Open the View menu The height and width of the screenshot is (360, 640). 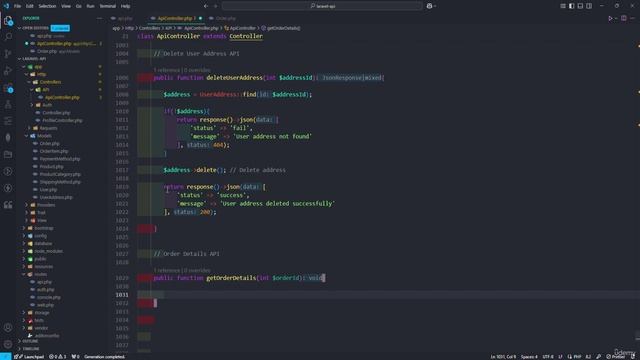[x=66, y=6]
